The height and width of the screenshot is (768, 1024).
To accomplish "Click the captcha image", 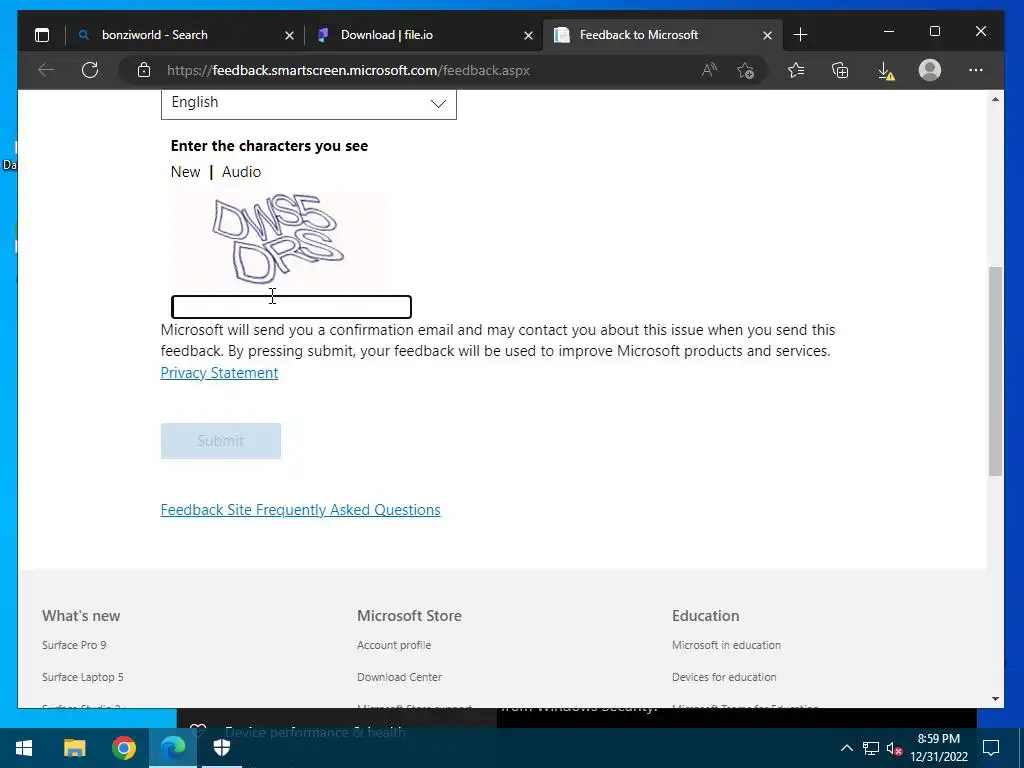I will coord(278,240).
